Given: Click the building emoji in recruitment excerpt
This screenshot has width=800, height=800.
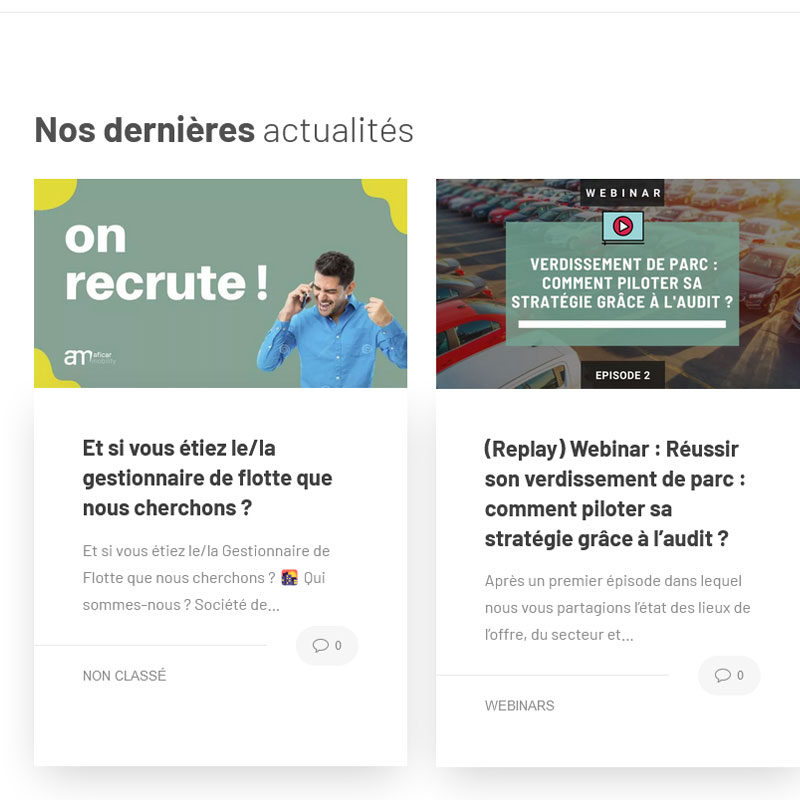Looking at the screenshot, I should [289, 578].
